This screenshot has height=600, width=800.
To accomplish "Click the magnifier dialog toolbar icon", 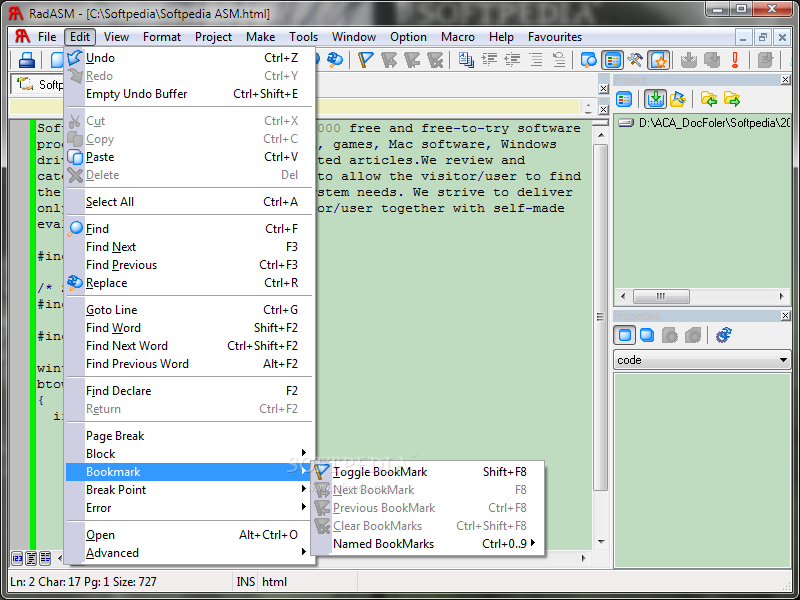I will [589, 60].
